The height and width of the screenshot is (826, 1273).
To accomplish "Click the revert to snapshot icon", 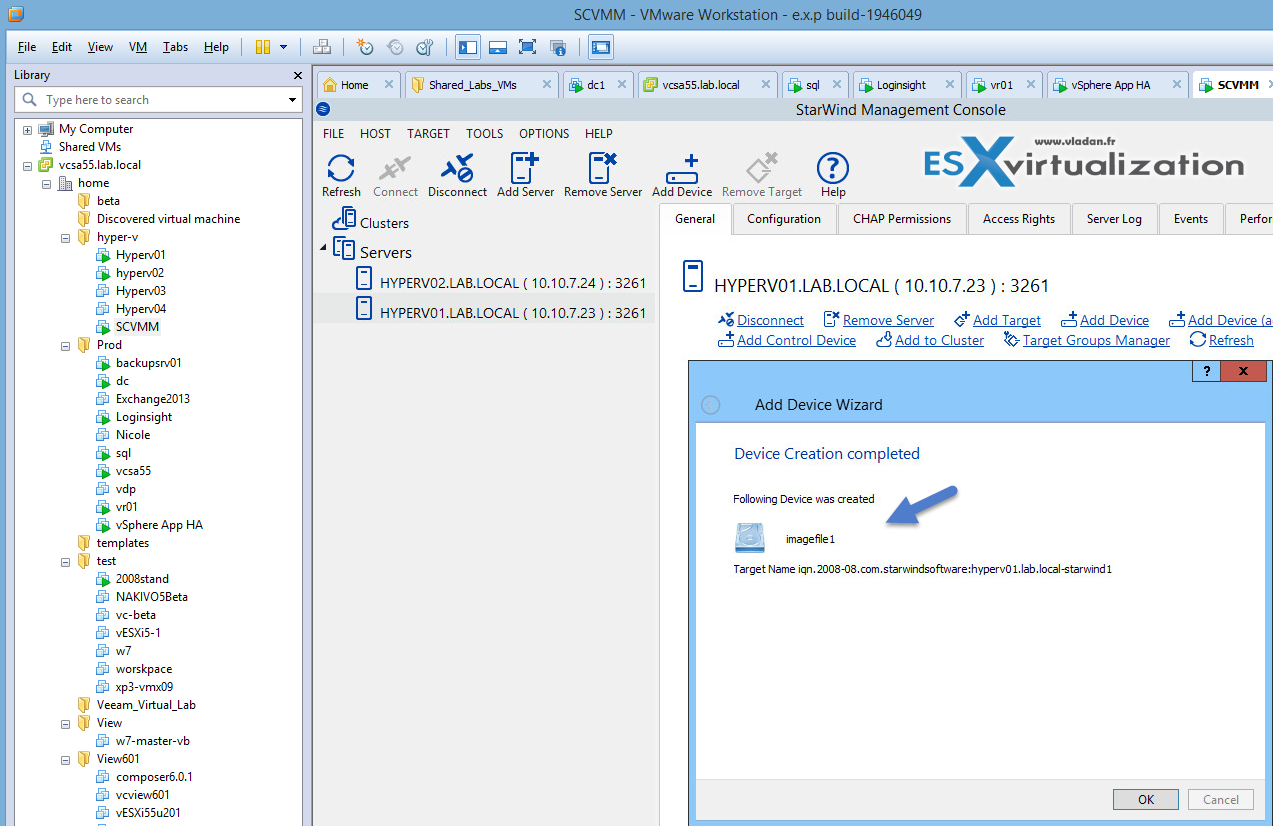I will point(395,47).
